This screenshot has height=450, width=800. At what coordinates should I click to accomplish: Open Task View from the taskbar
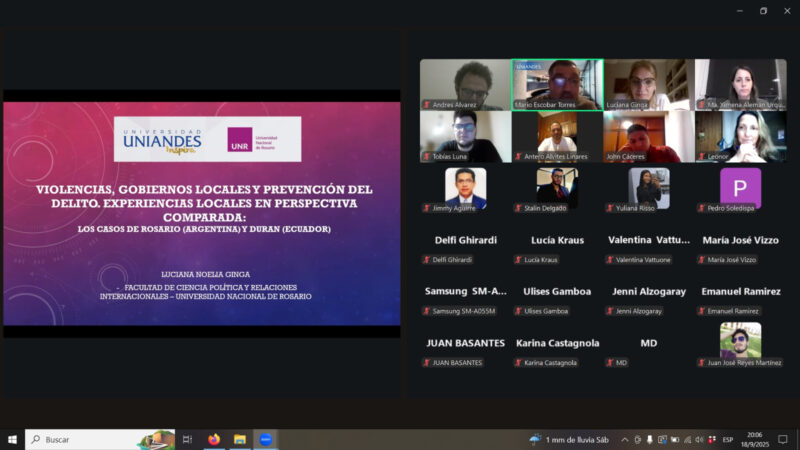pyautogui.click(x=187, y=439)
